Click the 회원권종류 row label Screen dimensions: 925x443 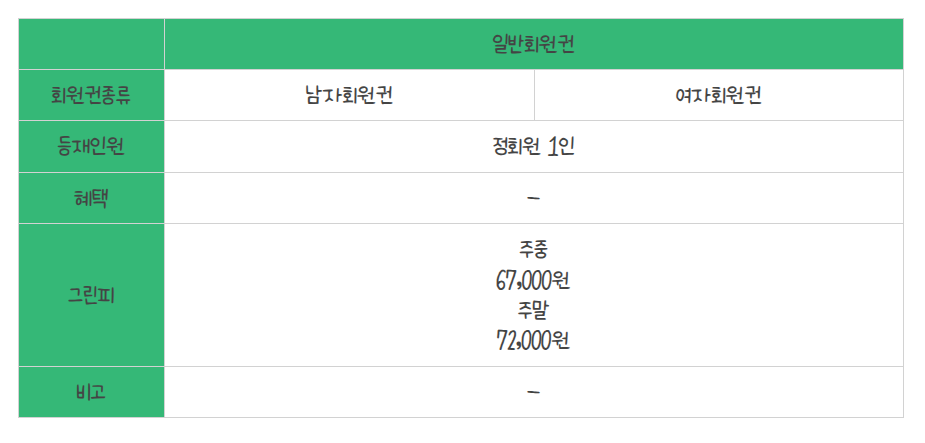[x=91, y=96]
